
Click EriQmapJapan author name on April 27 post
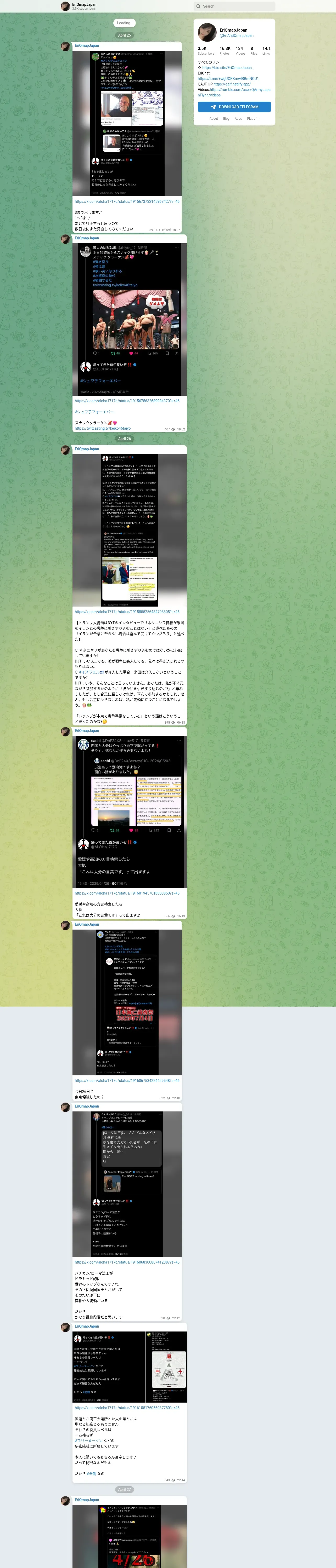(x=87, y=1500)
